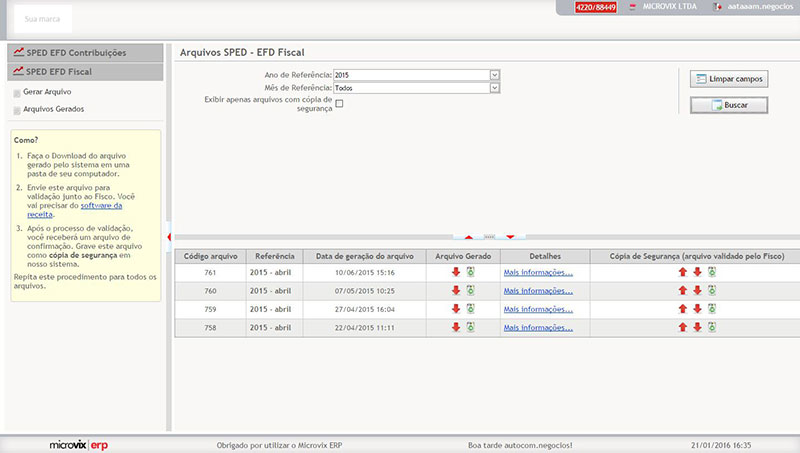Upload backup copy for file 760
Screen dimensions: 800x453
pyautogui.click(x=683, y=291)
